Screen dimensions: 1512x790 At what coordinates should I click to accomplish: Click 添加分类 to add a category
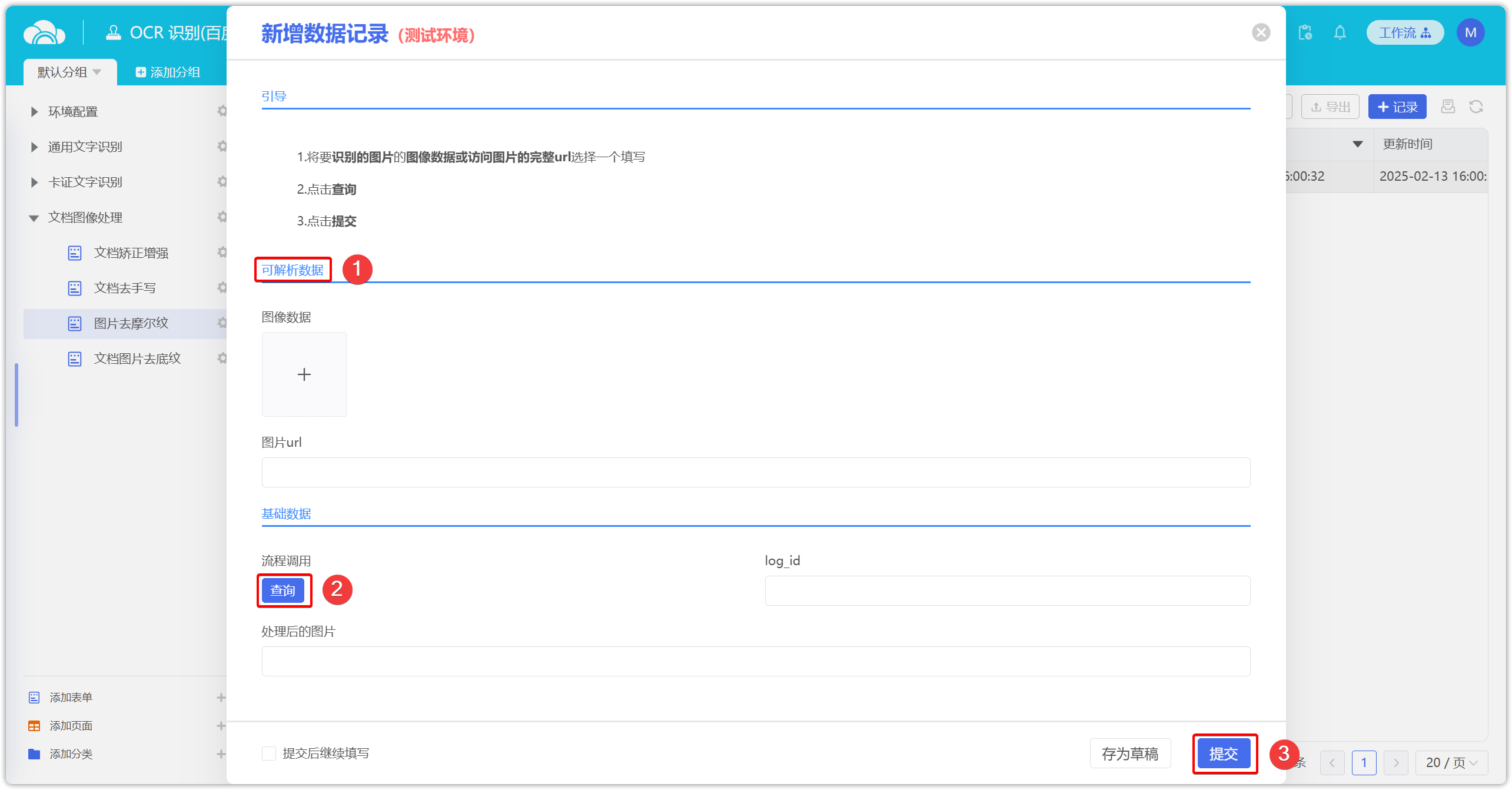[x=71, y=754]
